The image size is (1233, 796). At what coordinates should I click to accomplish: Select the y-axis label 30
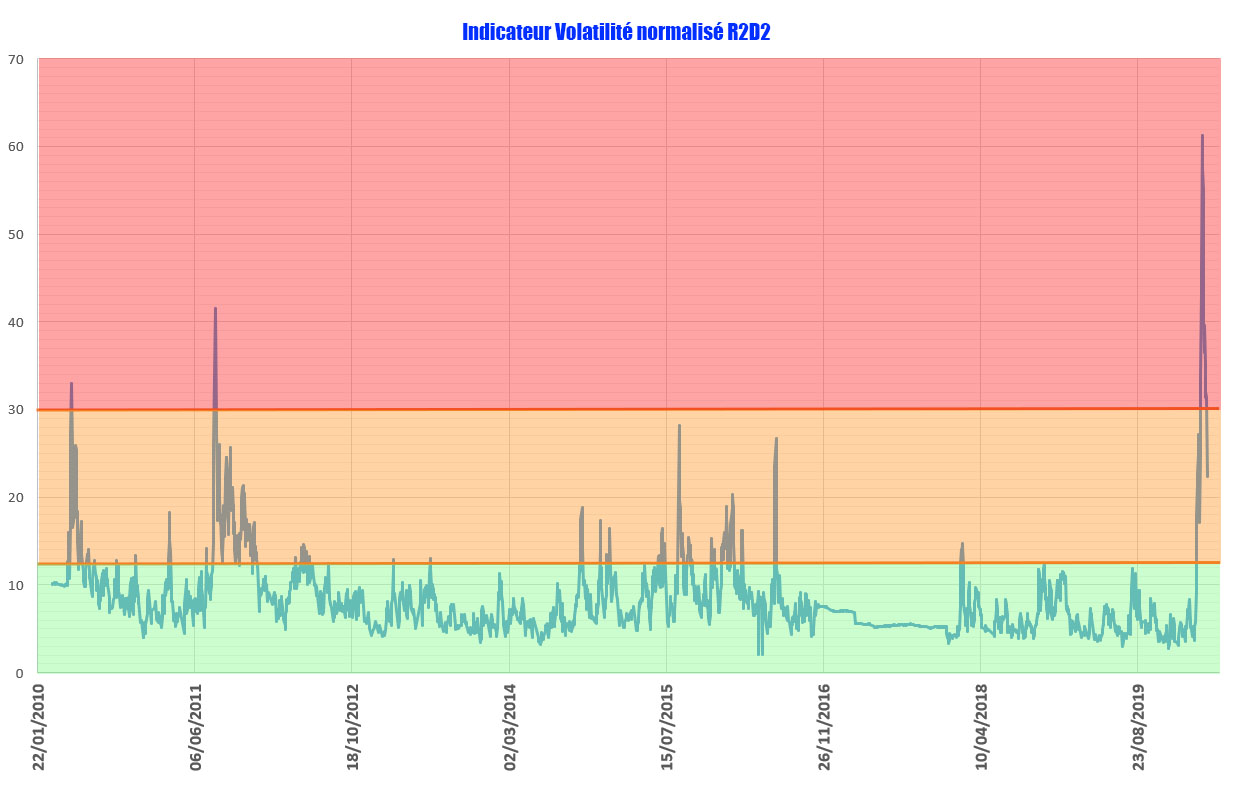click(15, 410)
